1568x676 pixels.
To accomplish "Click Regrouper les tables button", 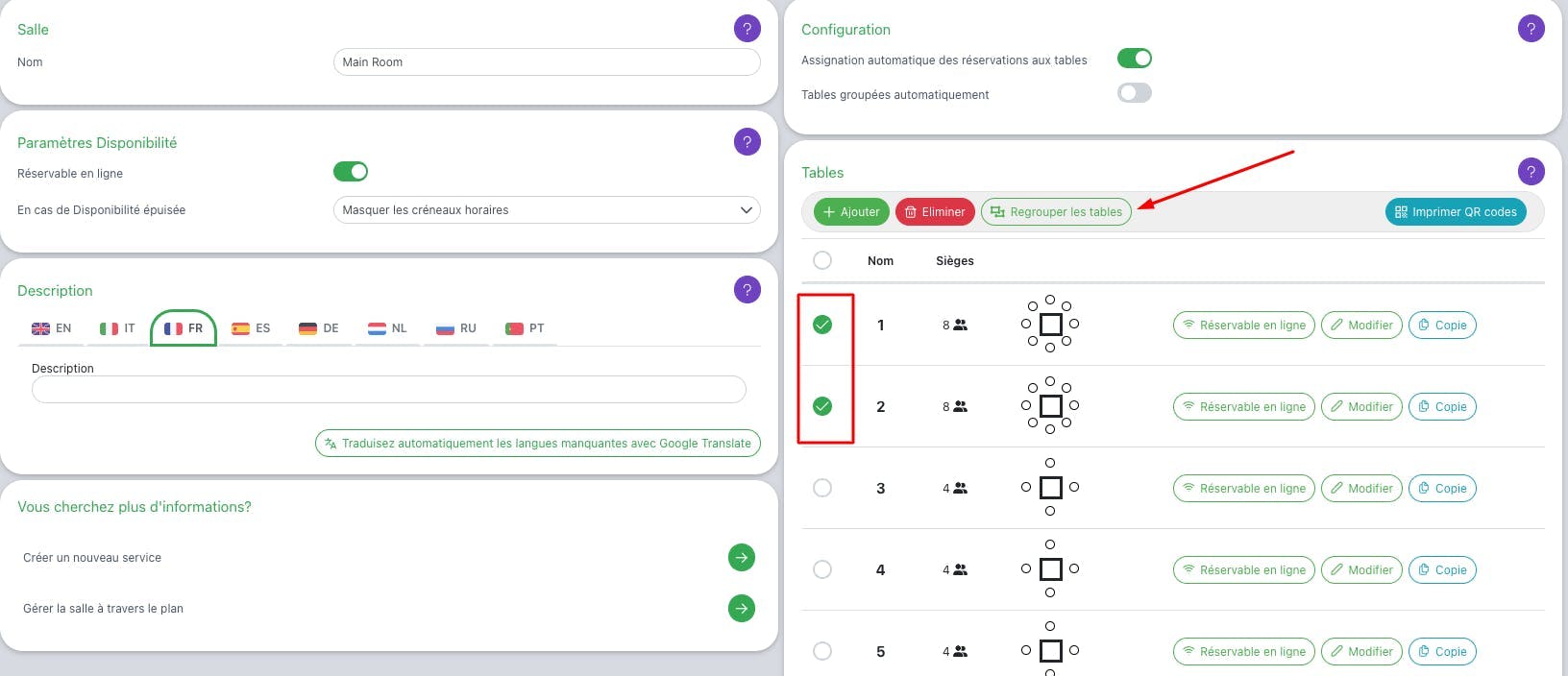I will pyautogui.click(x=1056, y=212).
